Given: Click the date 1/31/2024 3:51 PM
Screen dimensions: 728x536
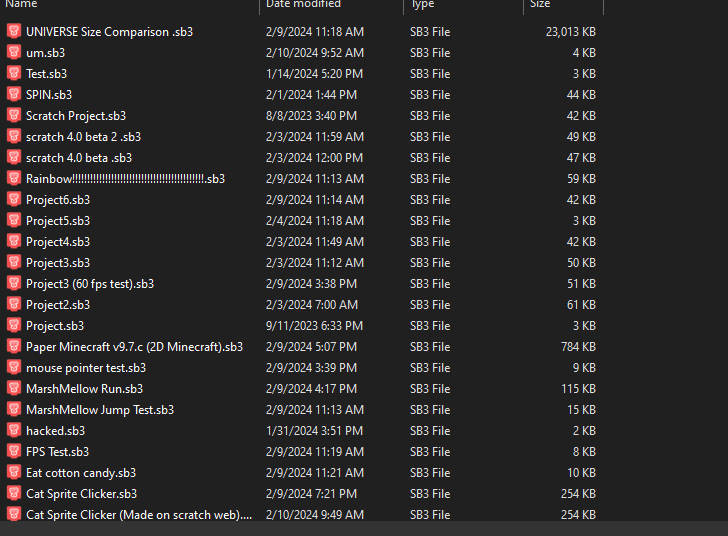Looking at the screenshot, I should click(x=314, y=431).
